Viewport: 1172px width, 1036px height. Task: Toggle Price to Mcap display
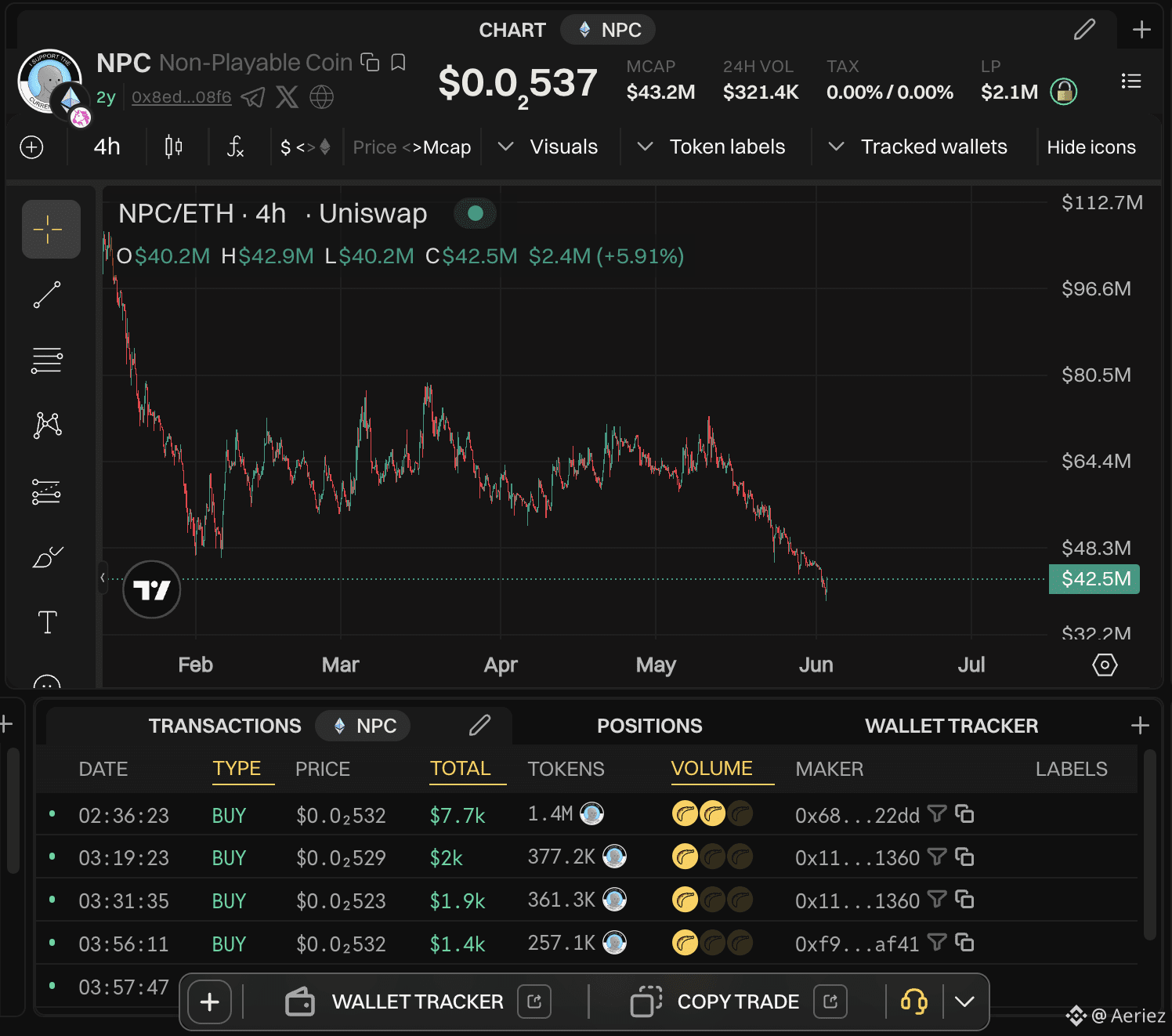coord(412,147)
